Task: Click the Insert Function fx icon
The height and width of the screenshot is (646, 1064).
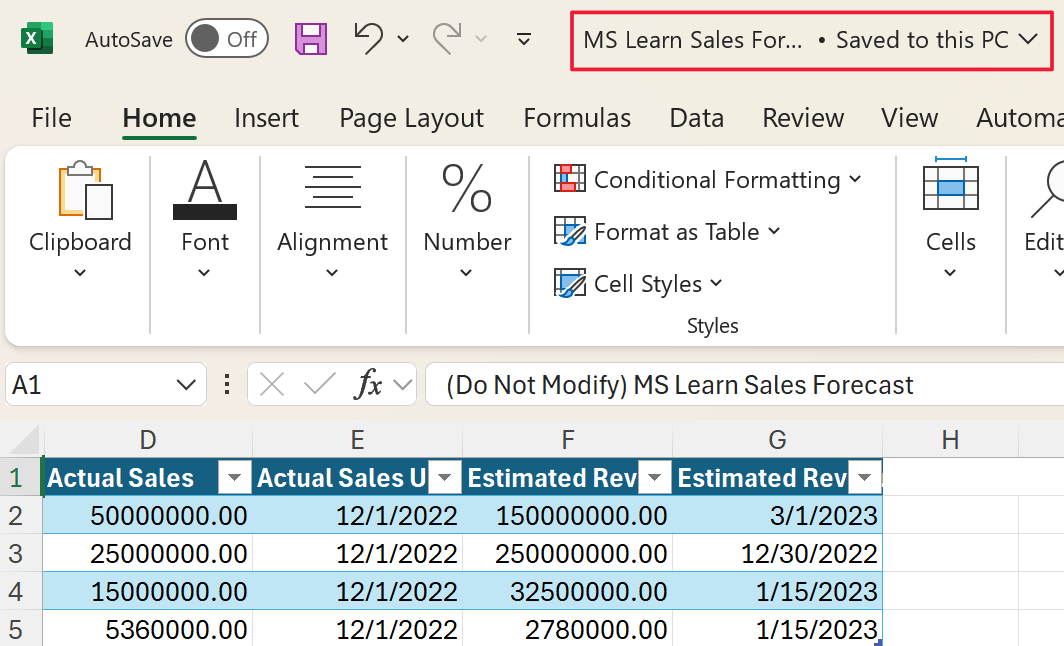Action: [368, 385]
